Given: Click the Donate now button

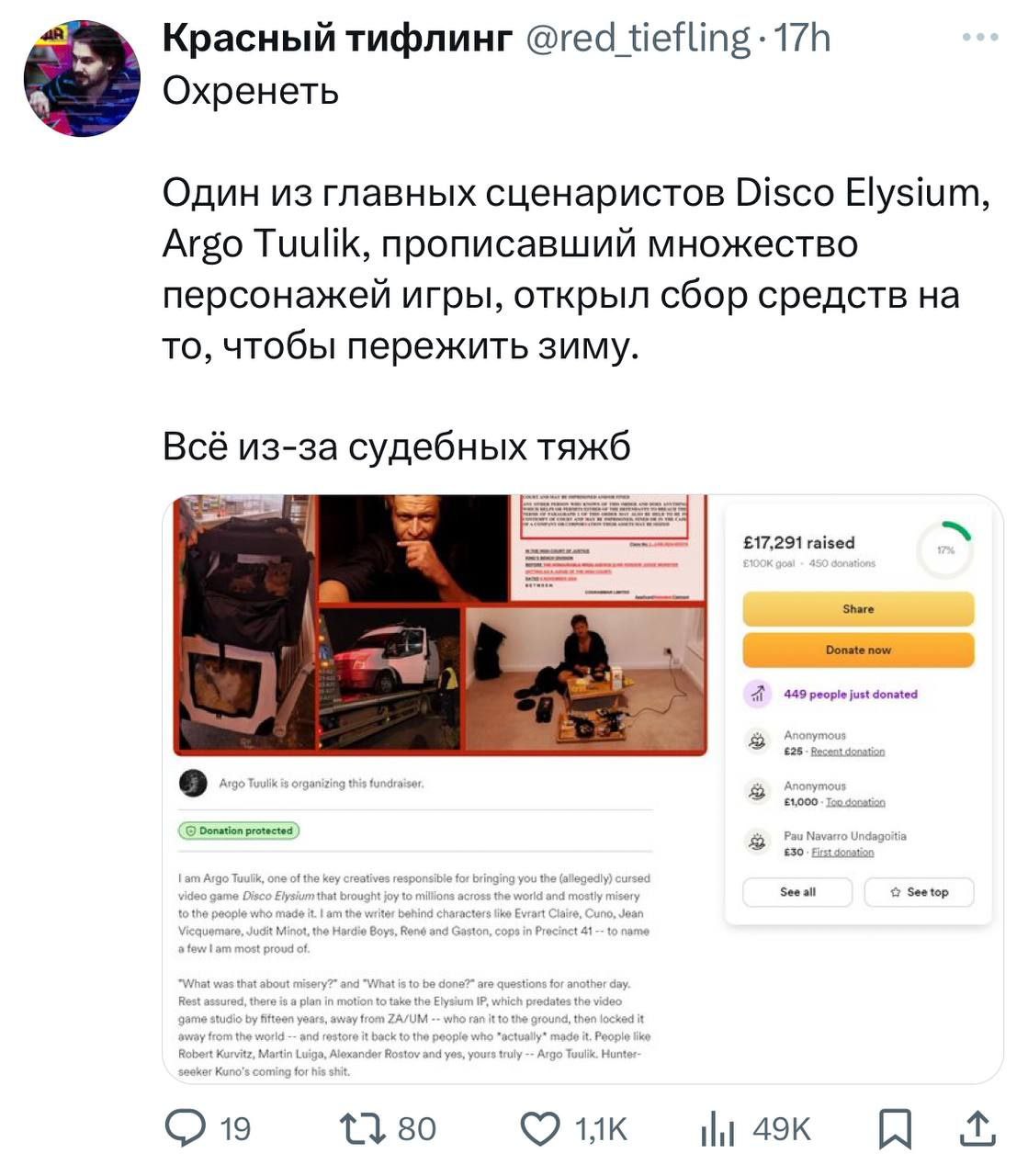Looking at the screenshot, I should click(858, 650).
